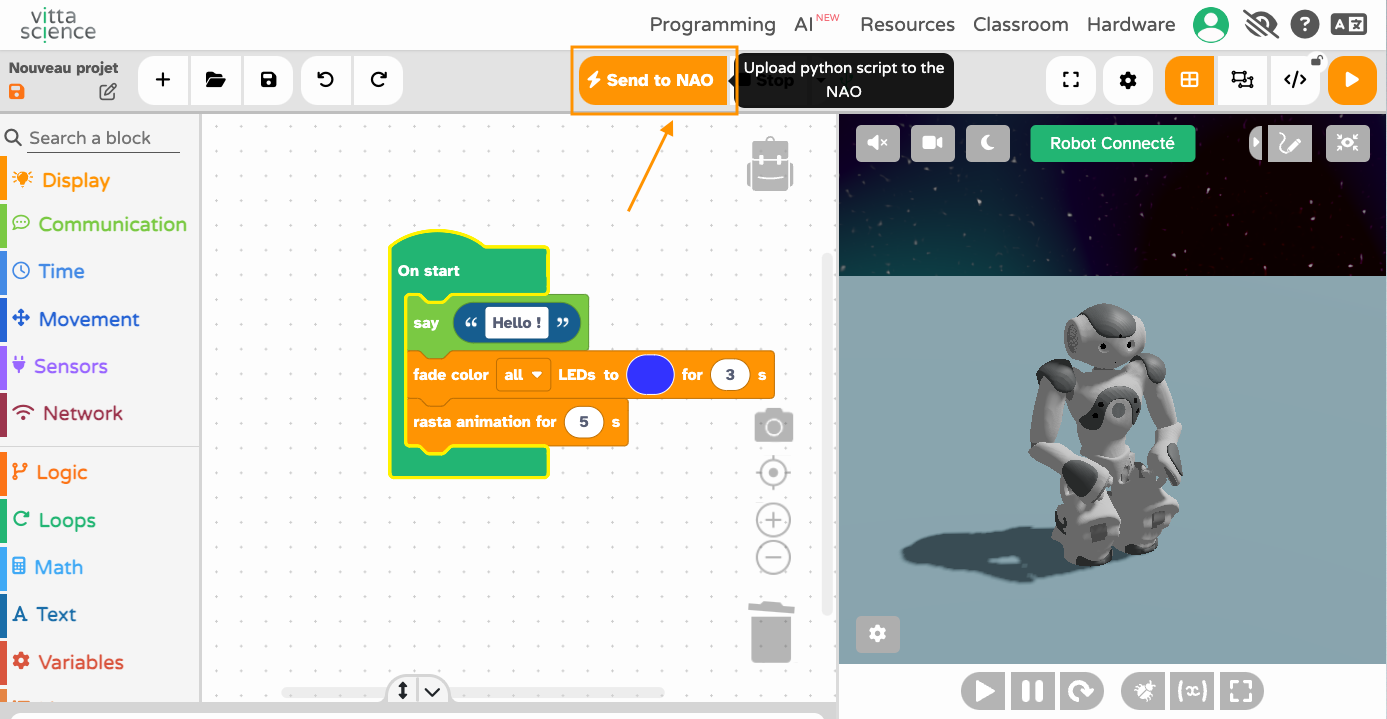Open the 'all' LEDs dropdown in fade block
This screenshot has height=719, width=1387.
coord(523,375)
